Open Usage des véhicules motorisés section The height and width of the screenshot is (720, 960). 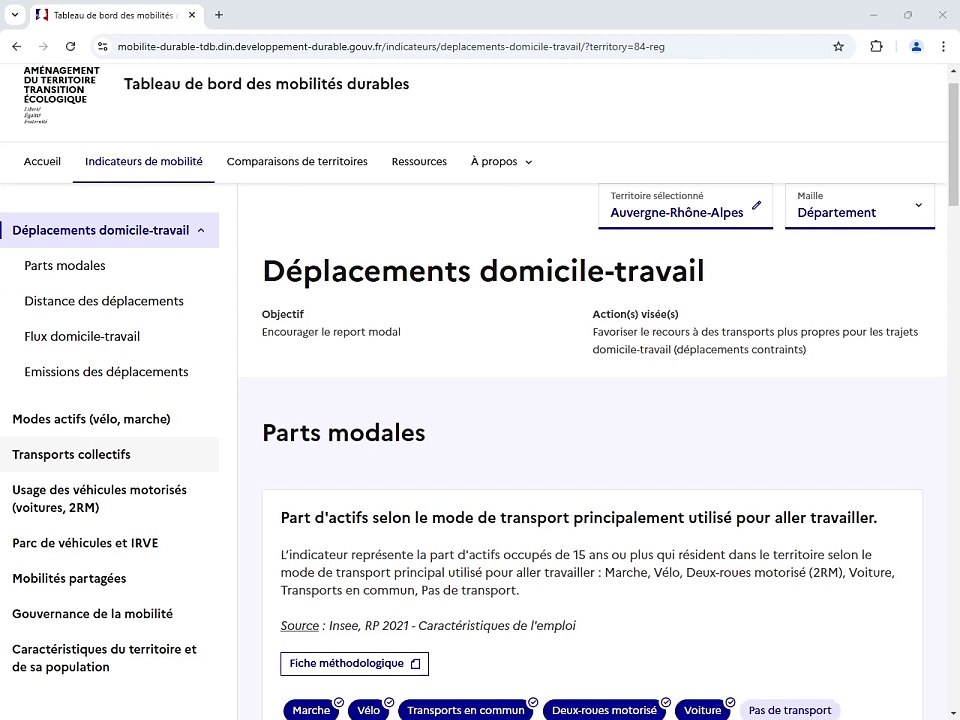(99, 498)
